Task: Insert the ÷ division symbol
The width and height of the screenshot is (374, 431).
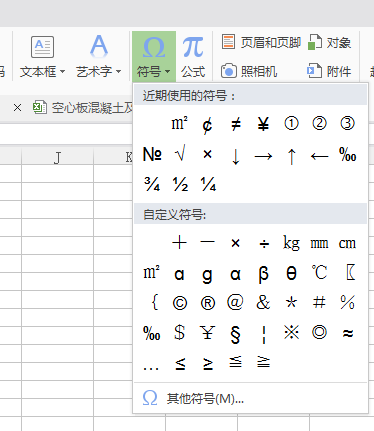Action: 264,244
